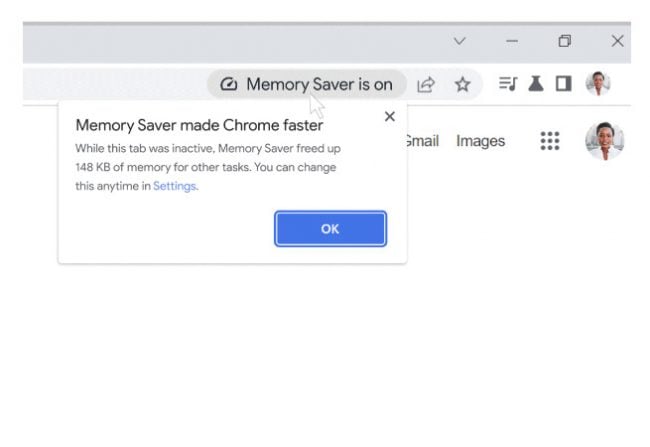Open Chrome Labs flask icon

(536, 84)
